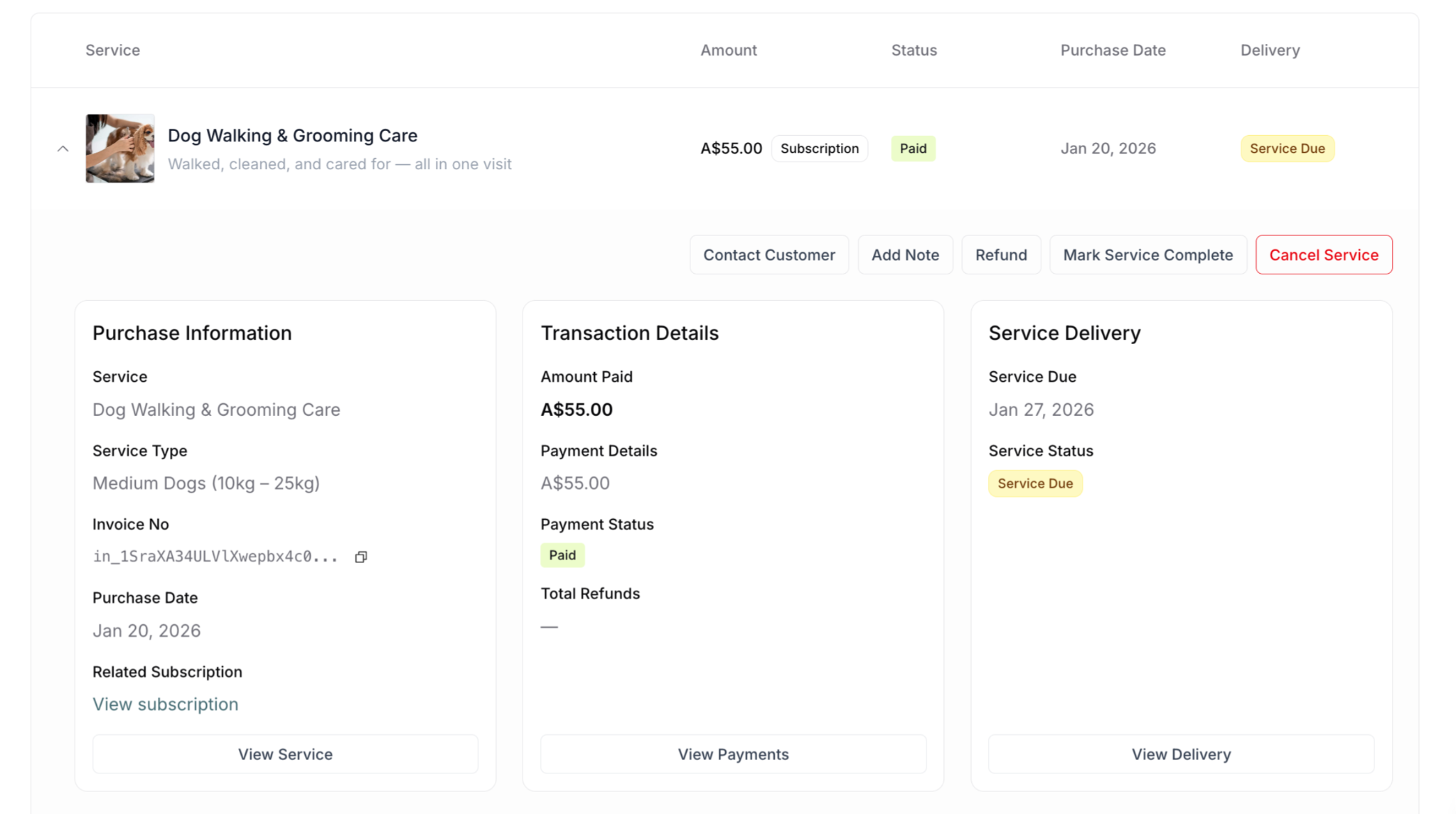Click the Paid status badge in row

pos(913,149)
